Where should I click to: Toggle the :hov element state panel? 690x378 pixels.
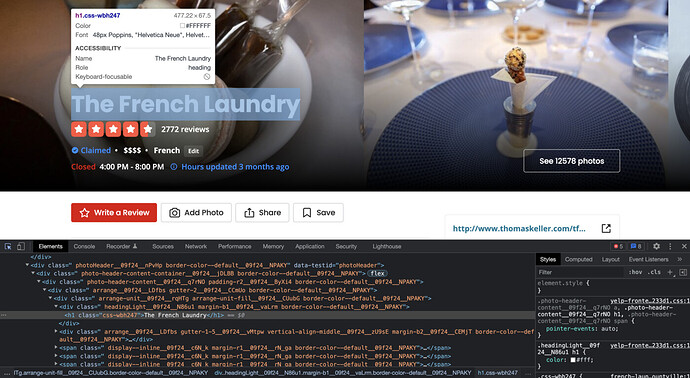pyautogui.click(x=635, y=272)
